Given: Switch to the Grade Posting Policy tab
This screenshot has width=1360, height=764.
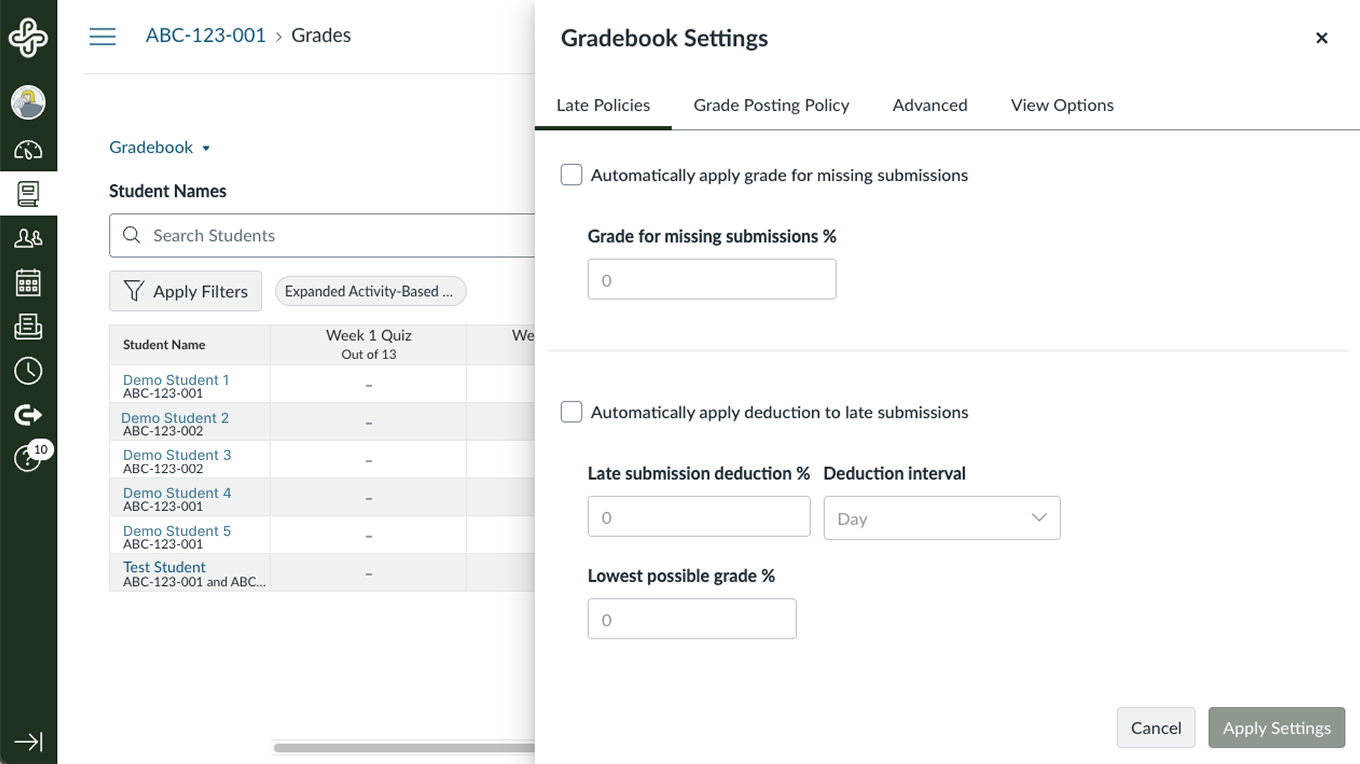Looking at the screenshot, I should coord(771,105).
